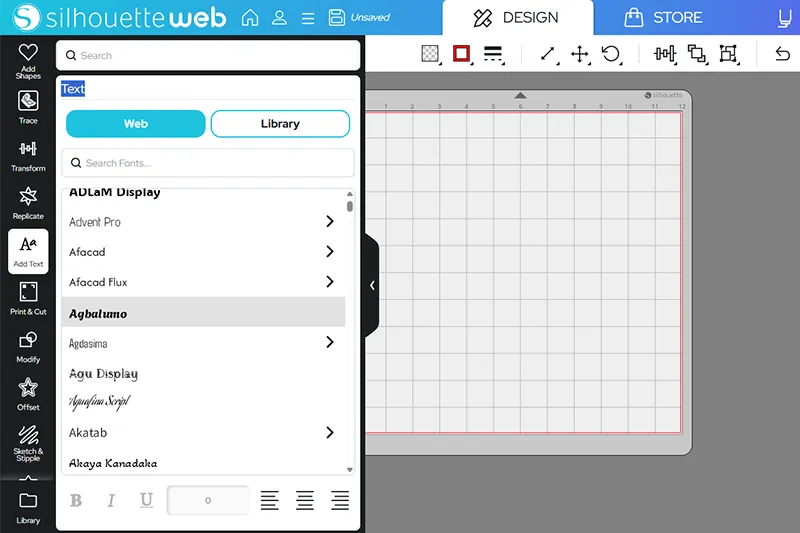Switch to the STORE tab
Image resolution: width=800 pixels, height=533 pixels.
[663, 18]
